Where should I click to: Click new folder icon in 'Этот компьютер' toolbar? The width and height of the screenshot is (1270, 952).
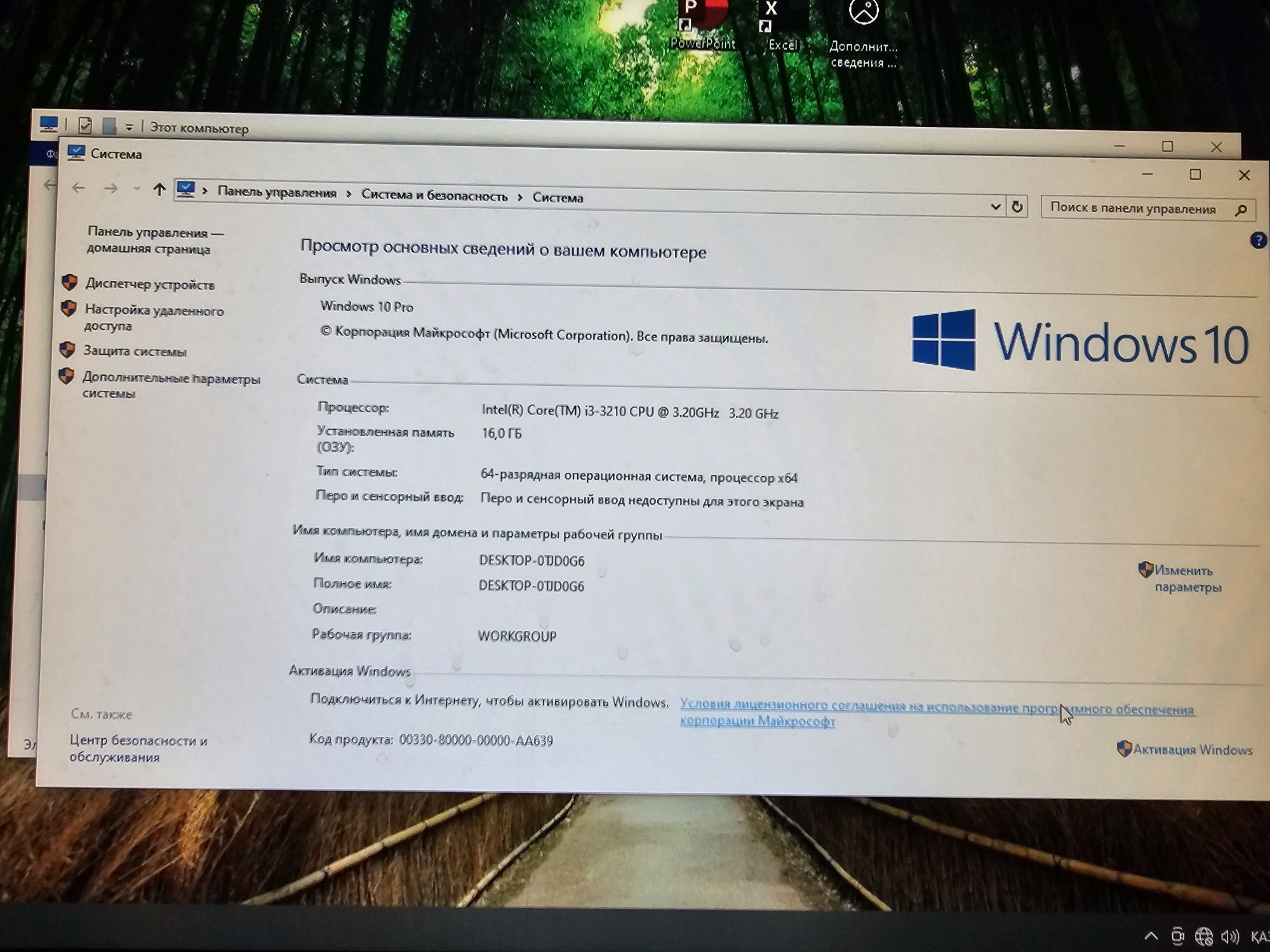[x=110, y=126]
